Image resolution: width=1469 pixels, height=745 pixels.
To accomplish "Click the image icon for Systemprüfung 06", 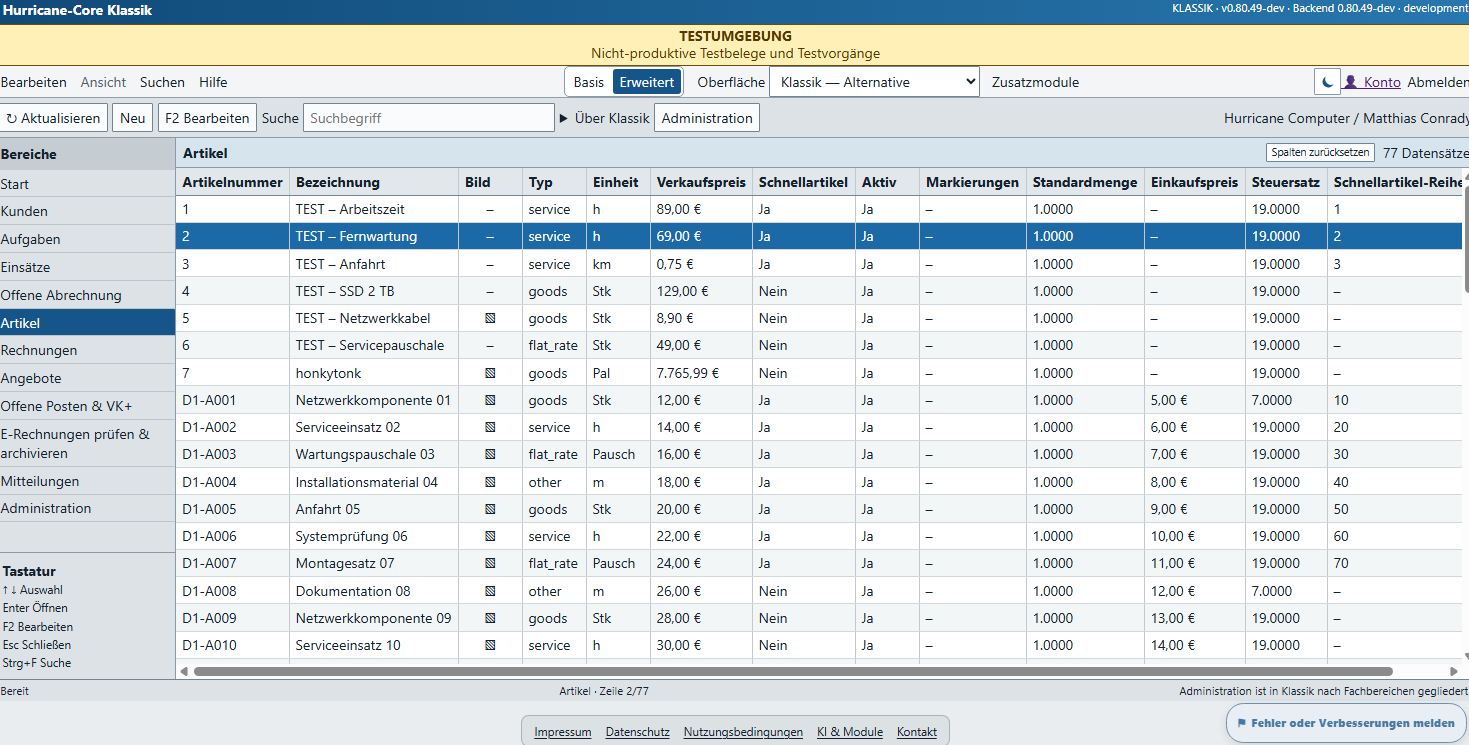I will [490, 536].
